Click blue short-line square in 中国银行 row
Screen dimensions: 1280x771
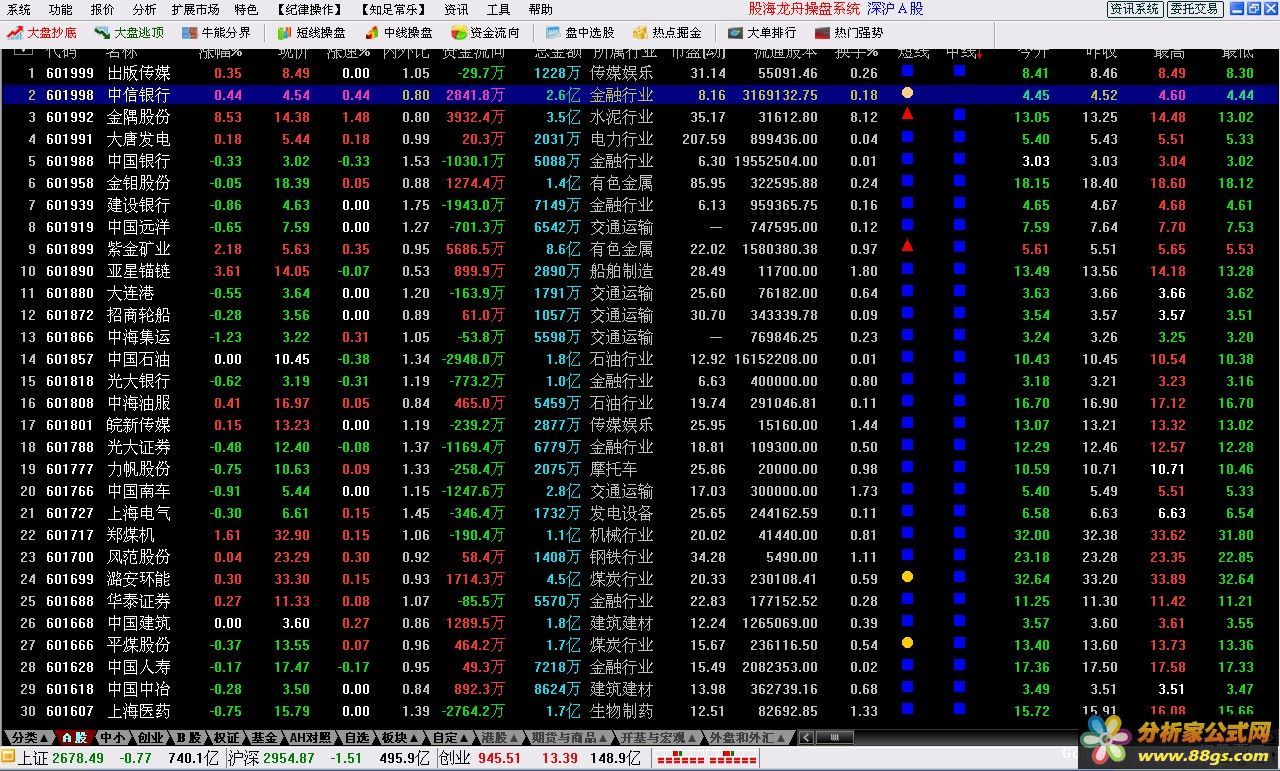907,159
